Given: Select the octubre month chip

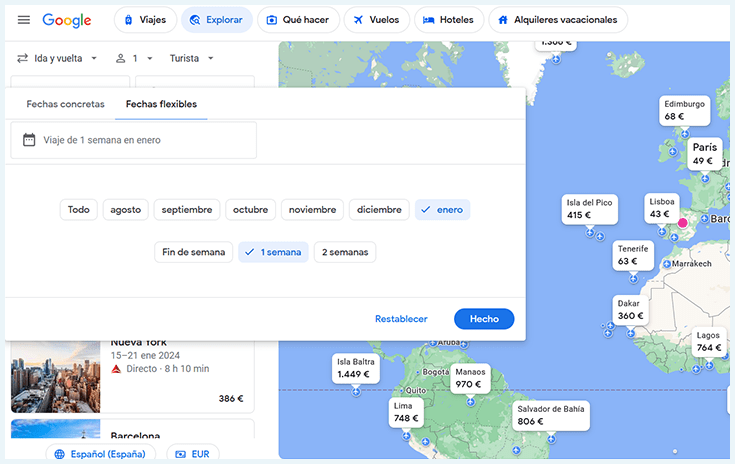Looking at the screenshot, I should pos(250,210).
